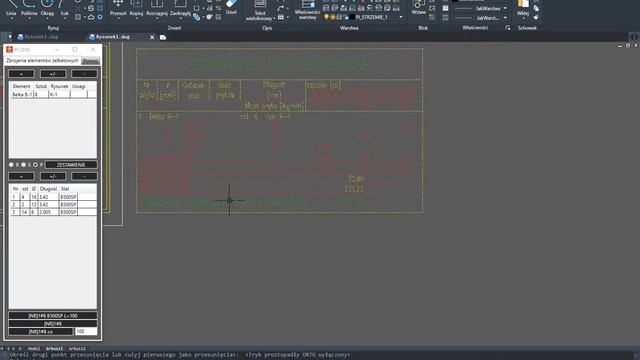The image size is (640, 360).
Task: Activate the Zaokrąglij (fillet) command
Action: coord(180,7)
